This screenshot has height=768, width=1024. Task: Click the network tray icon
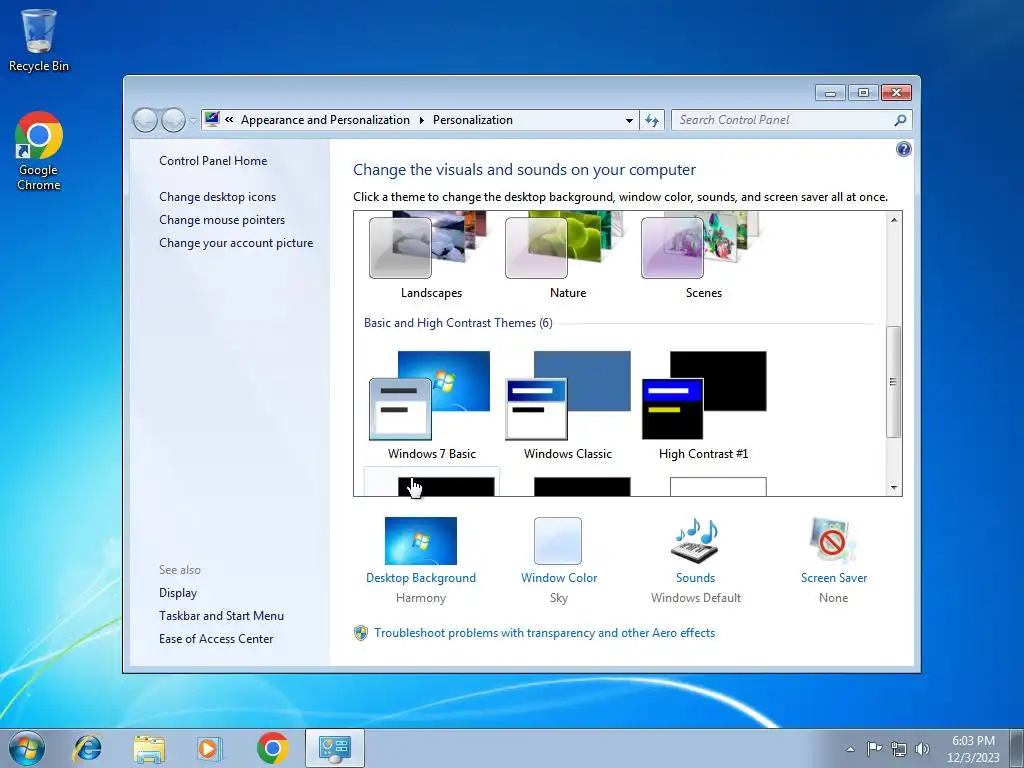899,749
